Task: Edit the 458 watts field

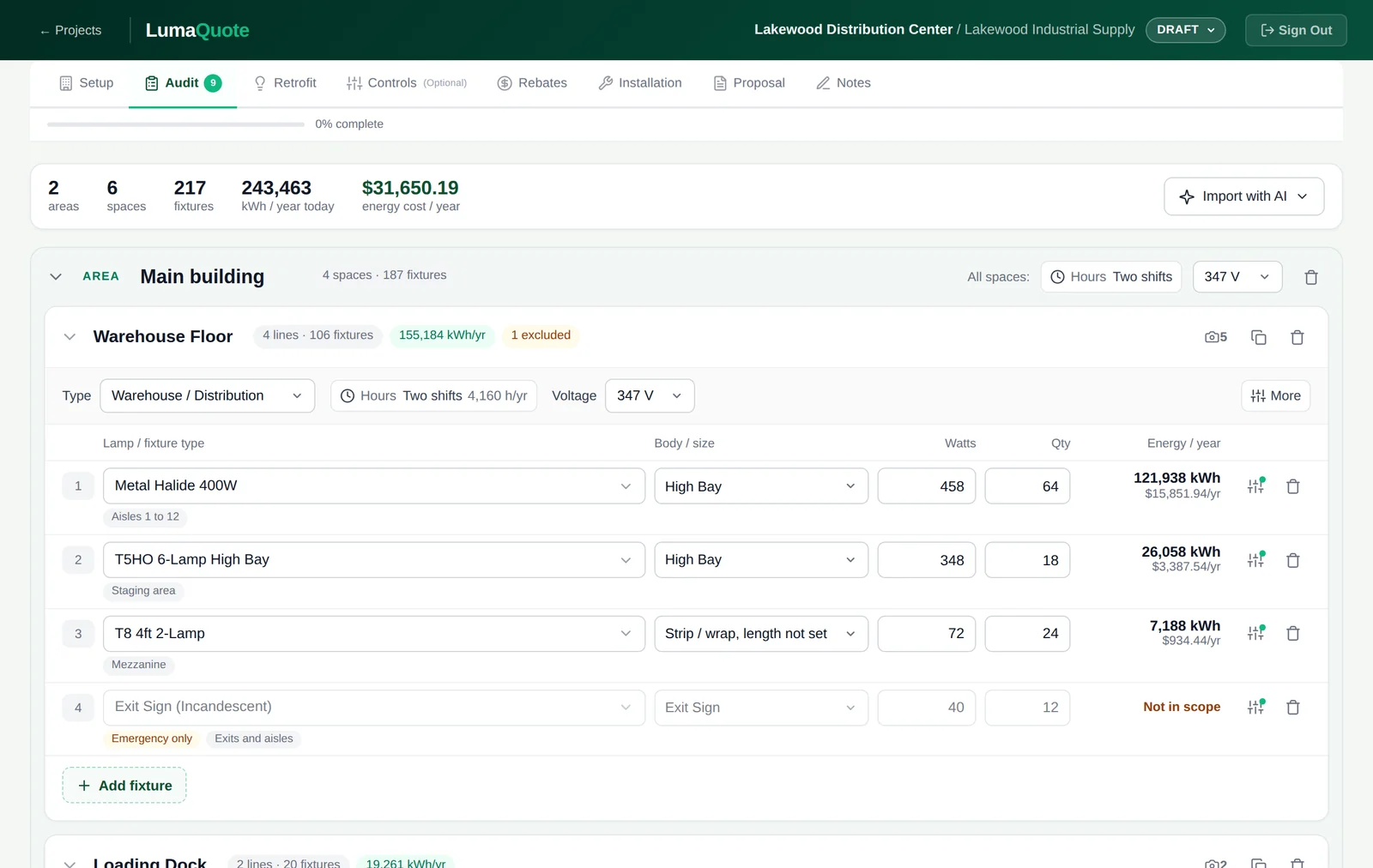Action: point(927,486)
